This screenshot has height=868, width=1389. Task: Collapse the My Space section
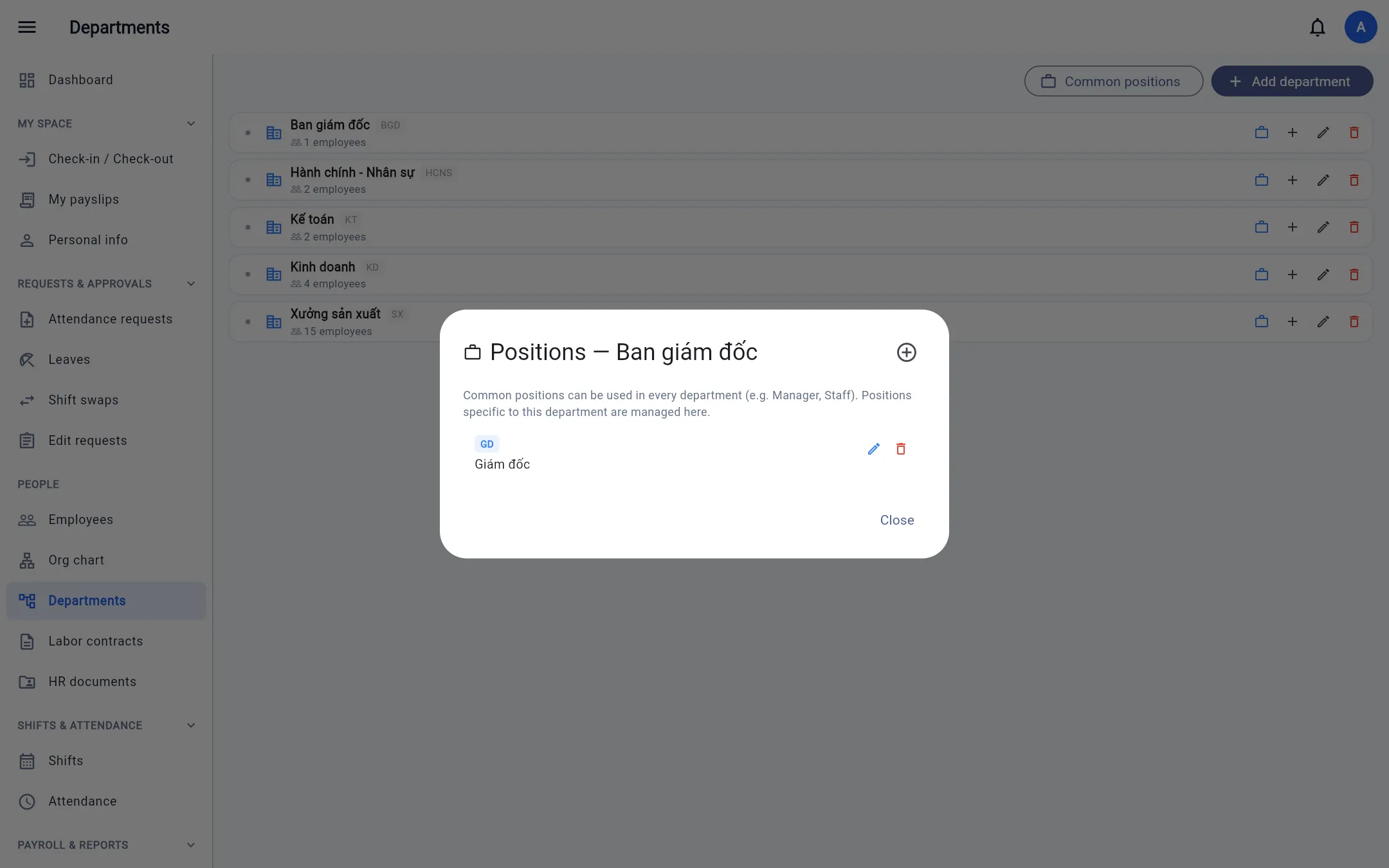[190, 123]
